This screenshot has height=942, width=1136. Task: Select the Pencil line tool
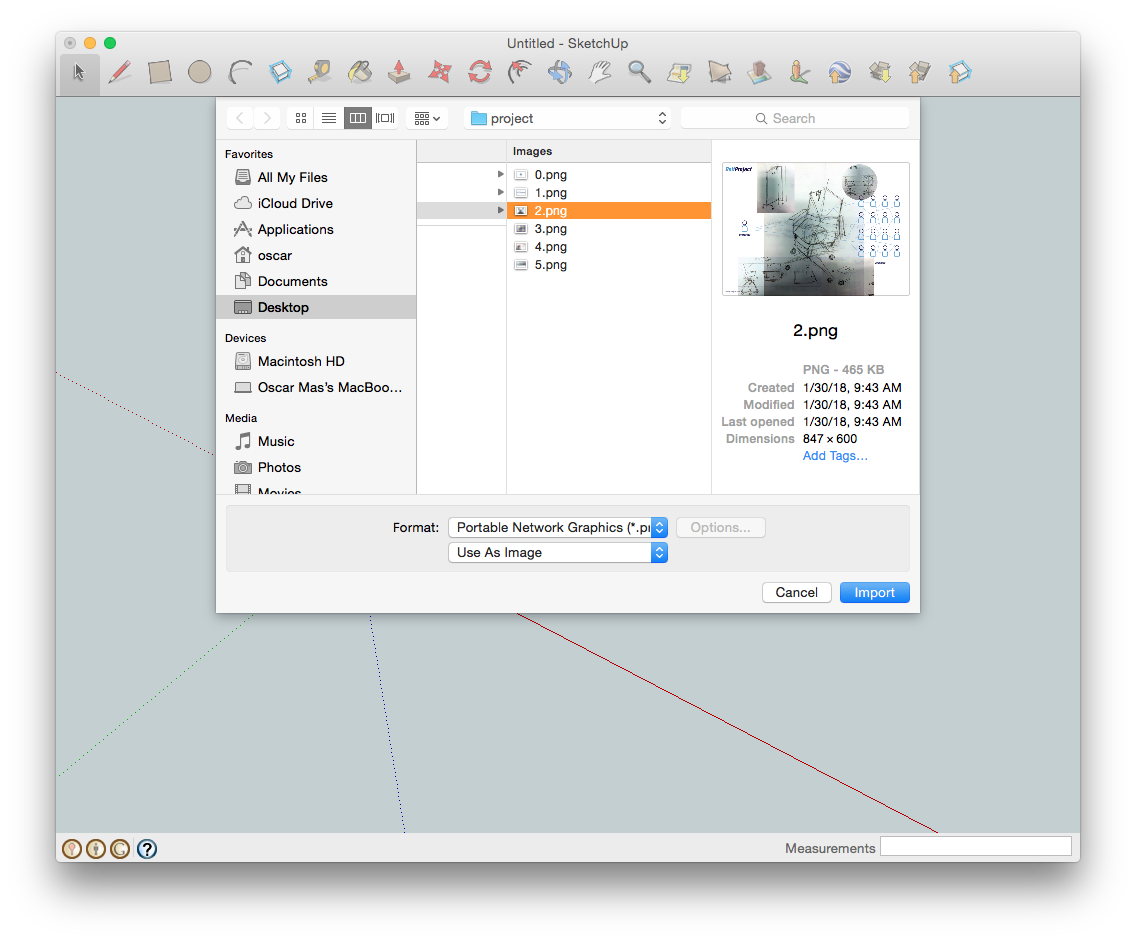120,72
